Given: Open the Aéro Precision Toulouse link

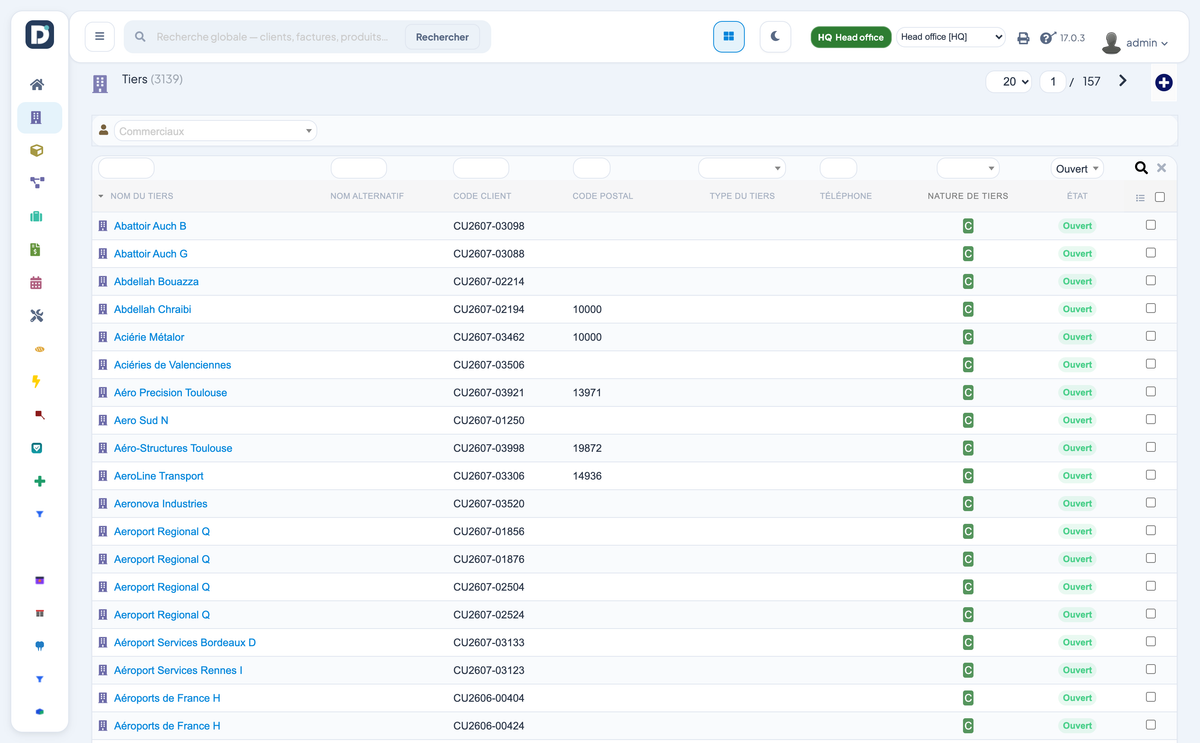Looking at the screenshot, I should 170,393.
